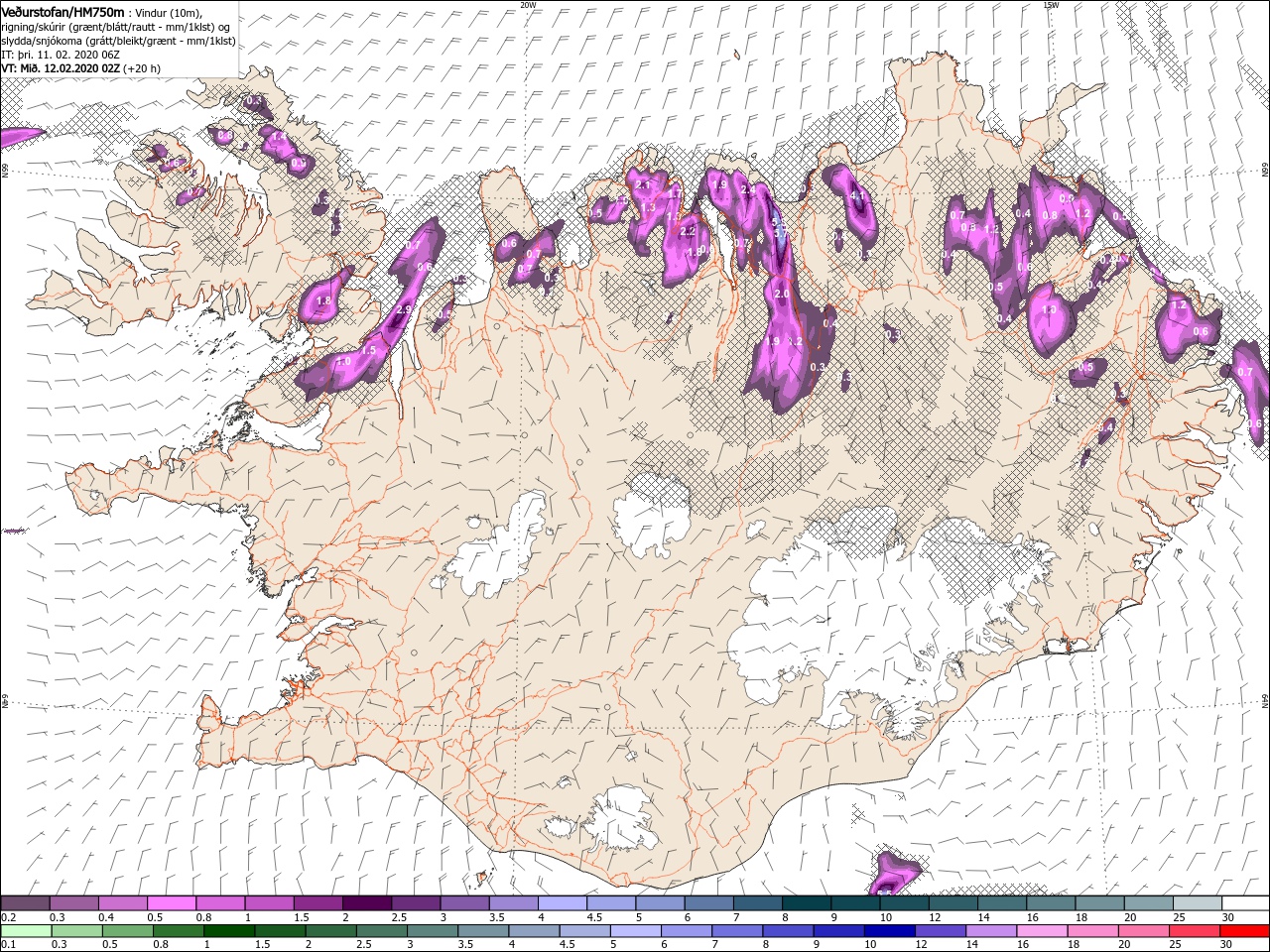Click the 2.1 precipitation value on the map
1270x952 pixels.
coord(642,184)
